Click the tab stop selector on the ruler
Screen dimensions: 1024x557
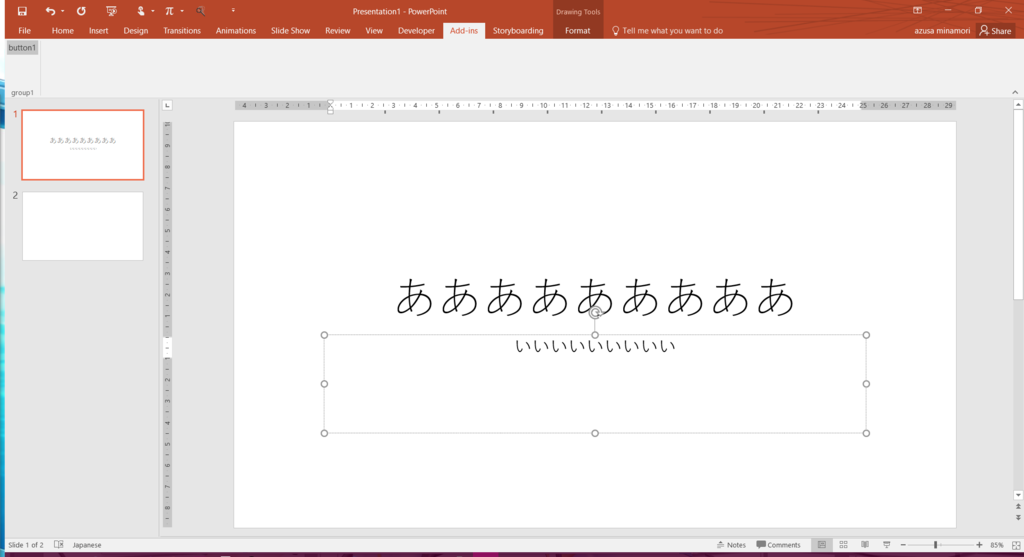(x=167, y=105)
